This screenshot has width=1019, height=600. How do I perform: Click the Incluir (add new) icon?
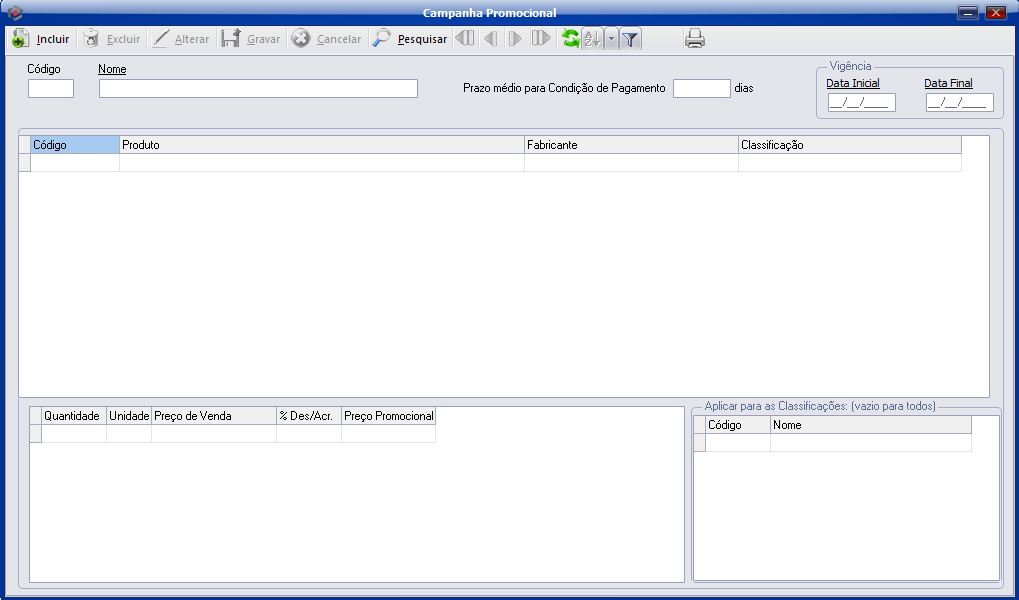20,39
